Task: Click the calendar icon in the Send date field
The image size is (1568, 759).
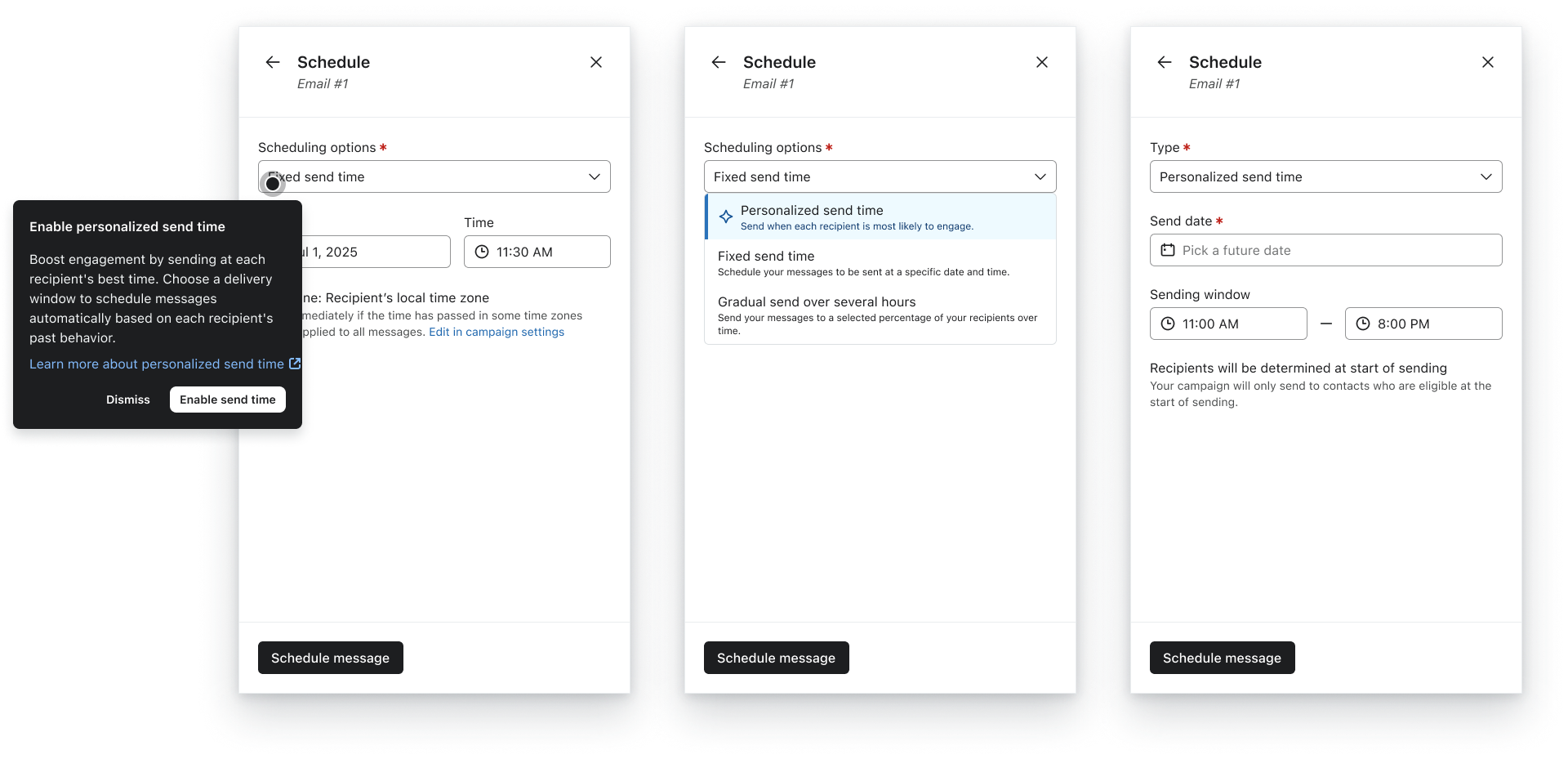Action: point(1169,250)
